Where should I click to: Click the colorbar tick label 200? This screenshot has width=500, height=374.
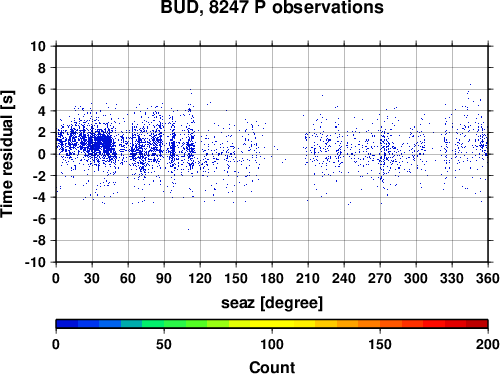(x=488, y=344)
